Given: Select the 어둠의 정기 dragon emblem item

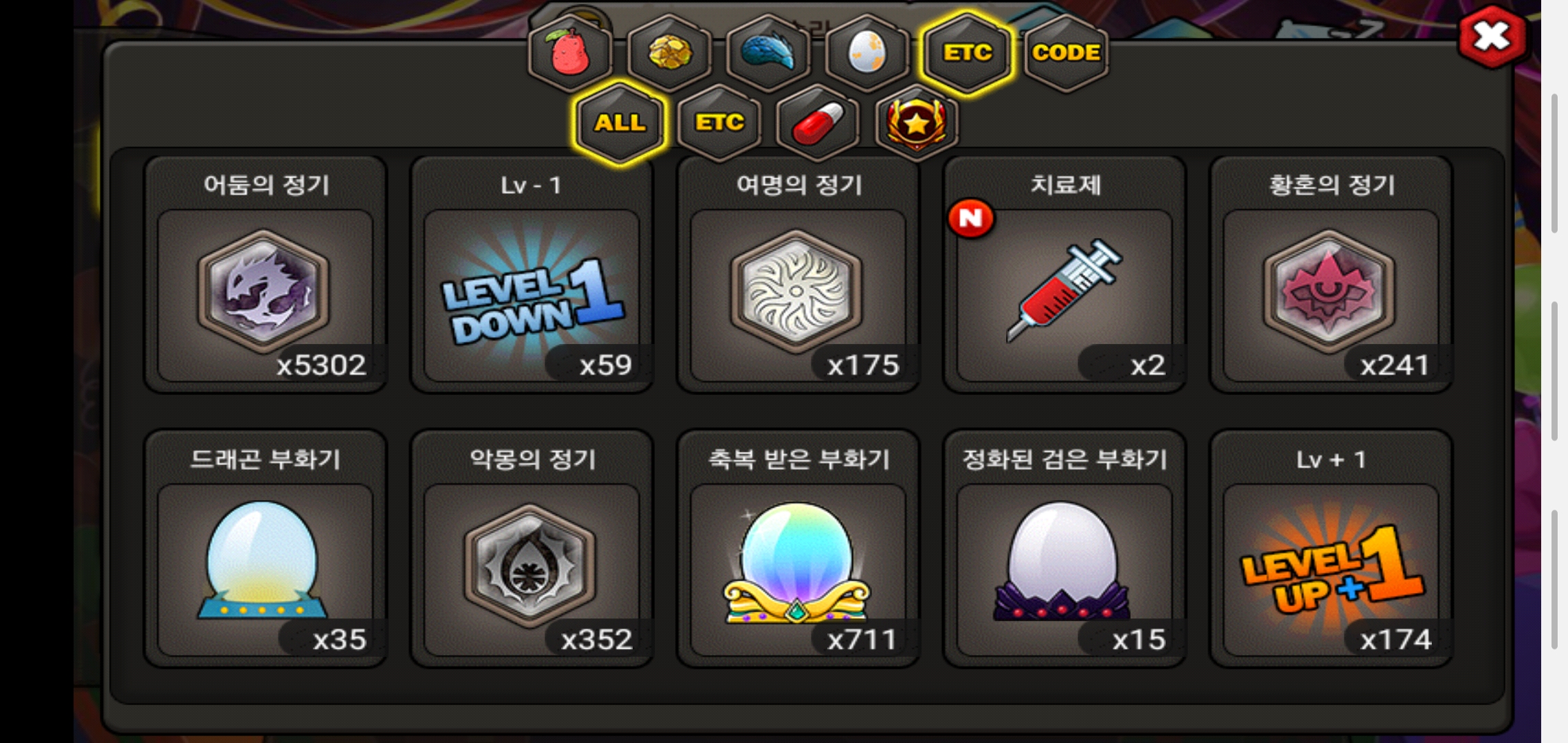Looking at the screenshot, I should click(x=265, y=275).
